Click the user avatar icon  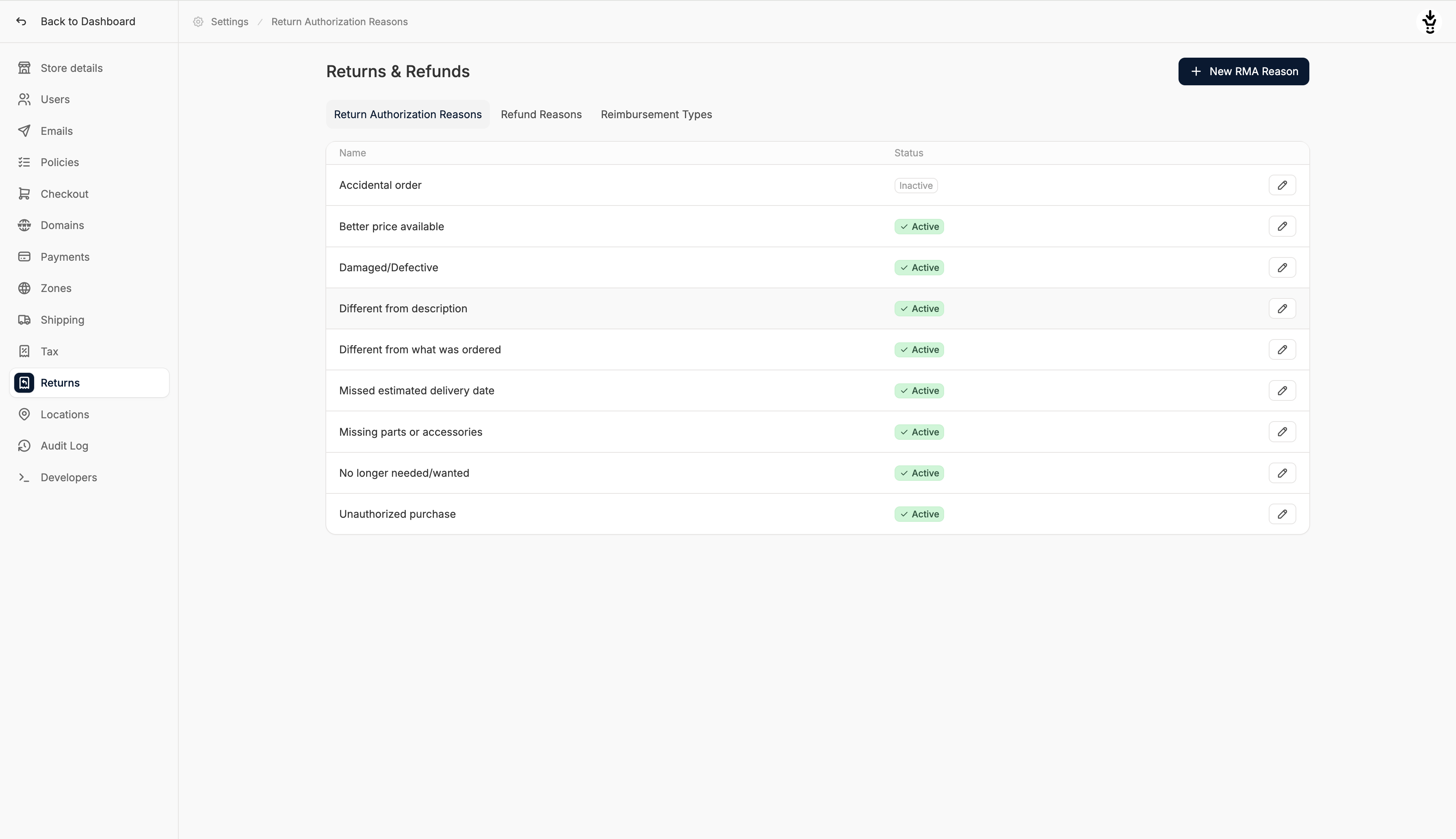(x=1429, y=22)
